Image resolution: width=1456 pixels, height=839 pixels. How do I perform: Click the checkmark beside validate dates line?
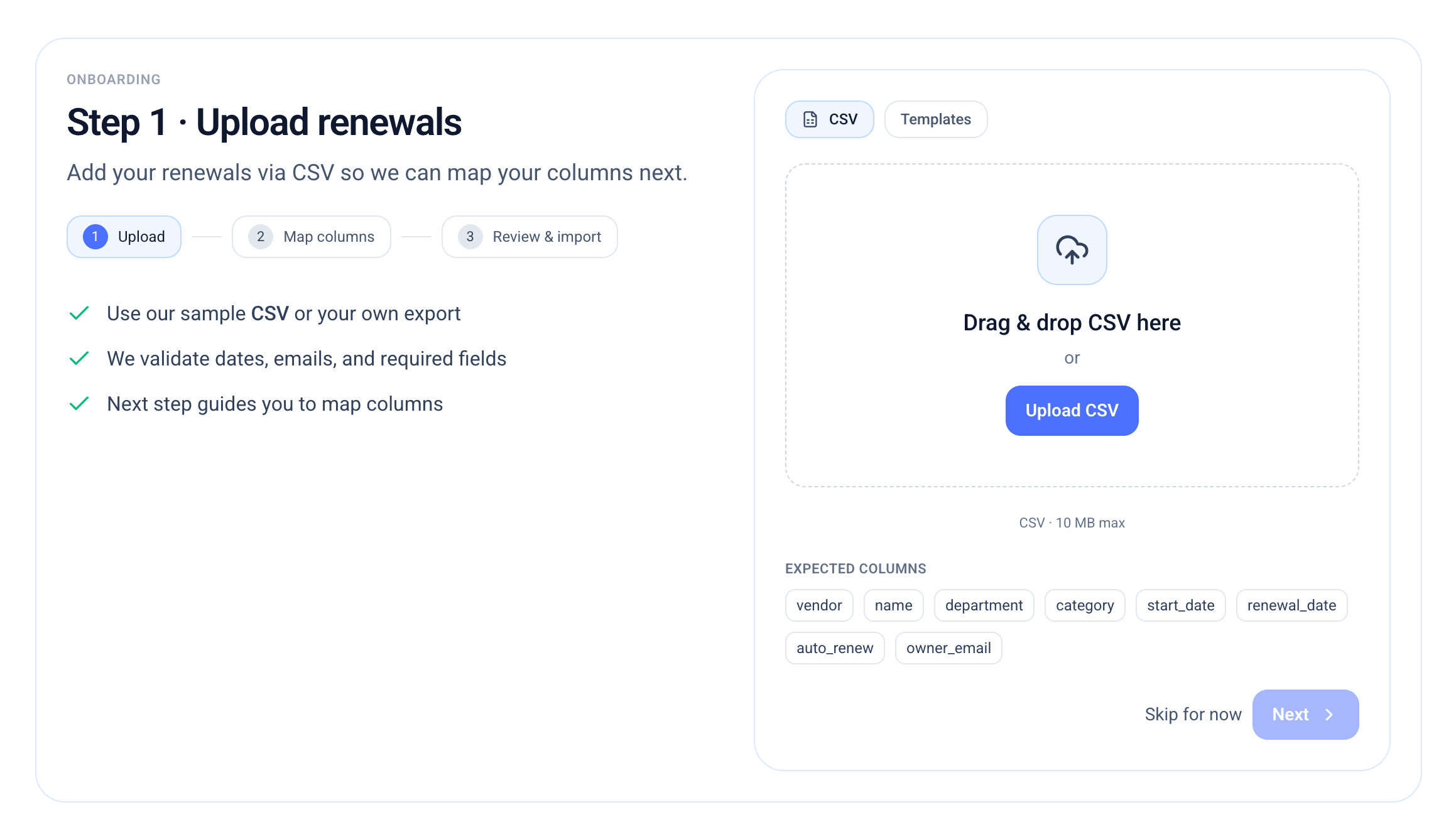pos(79,359)
